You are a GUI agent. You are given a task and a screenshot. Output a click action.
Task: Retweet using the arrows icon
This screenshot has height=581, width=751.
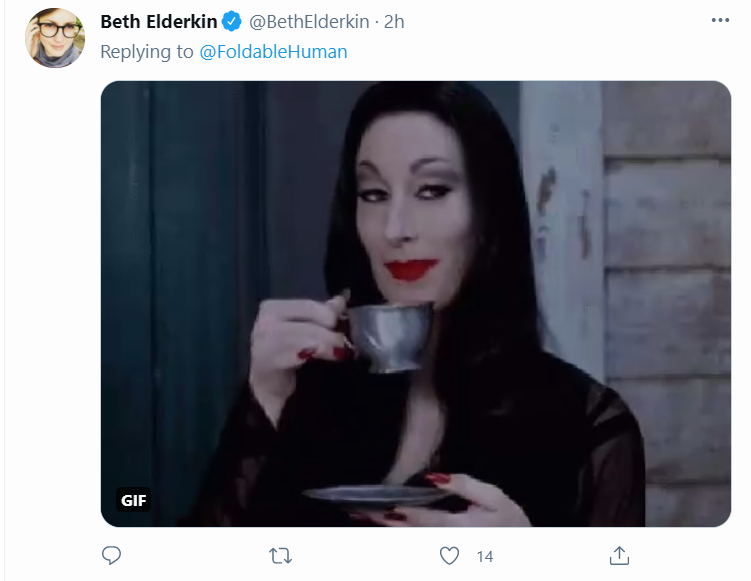click(x=280, y=556)
